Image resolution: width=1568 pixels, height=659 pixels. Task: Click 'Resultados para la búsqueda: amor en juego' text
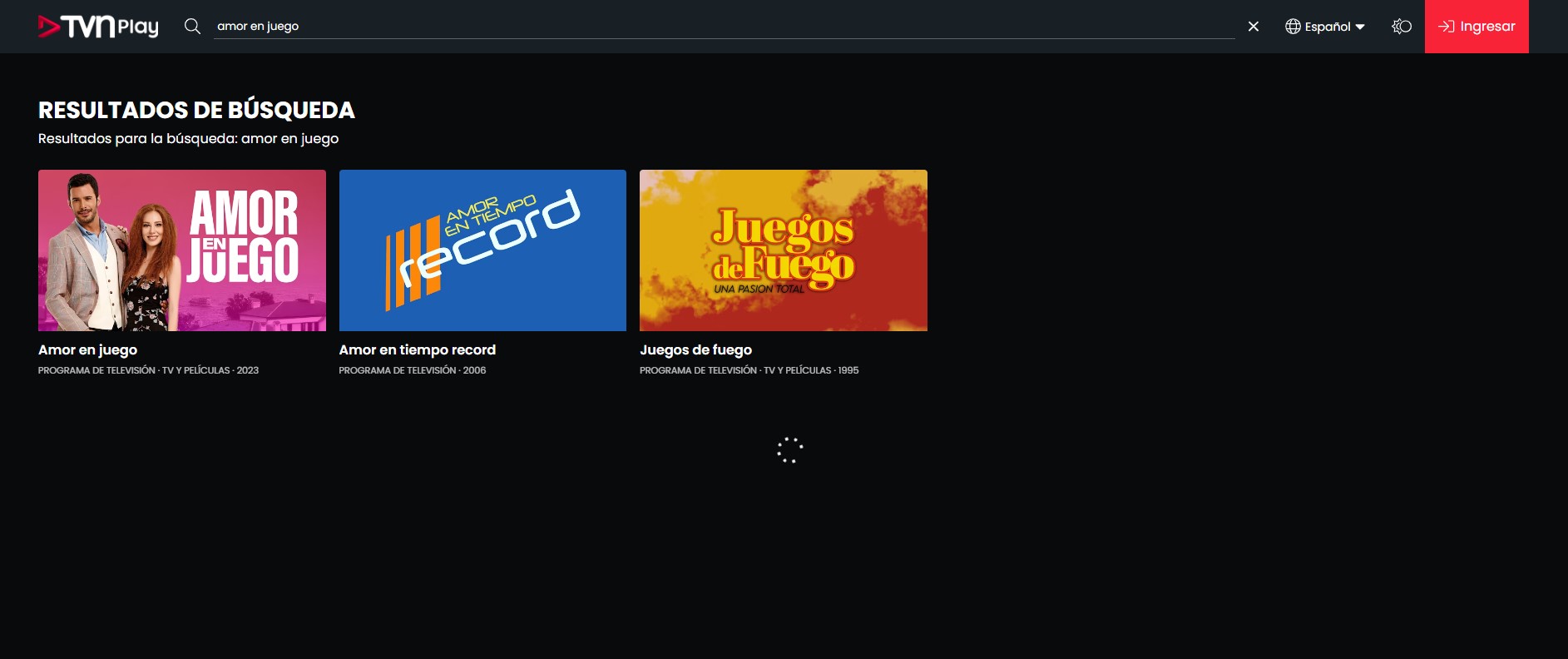point(189,139)
